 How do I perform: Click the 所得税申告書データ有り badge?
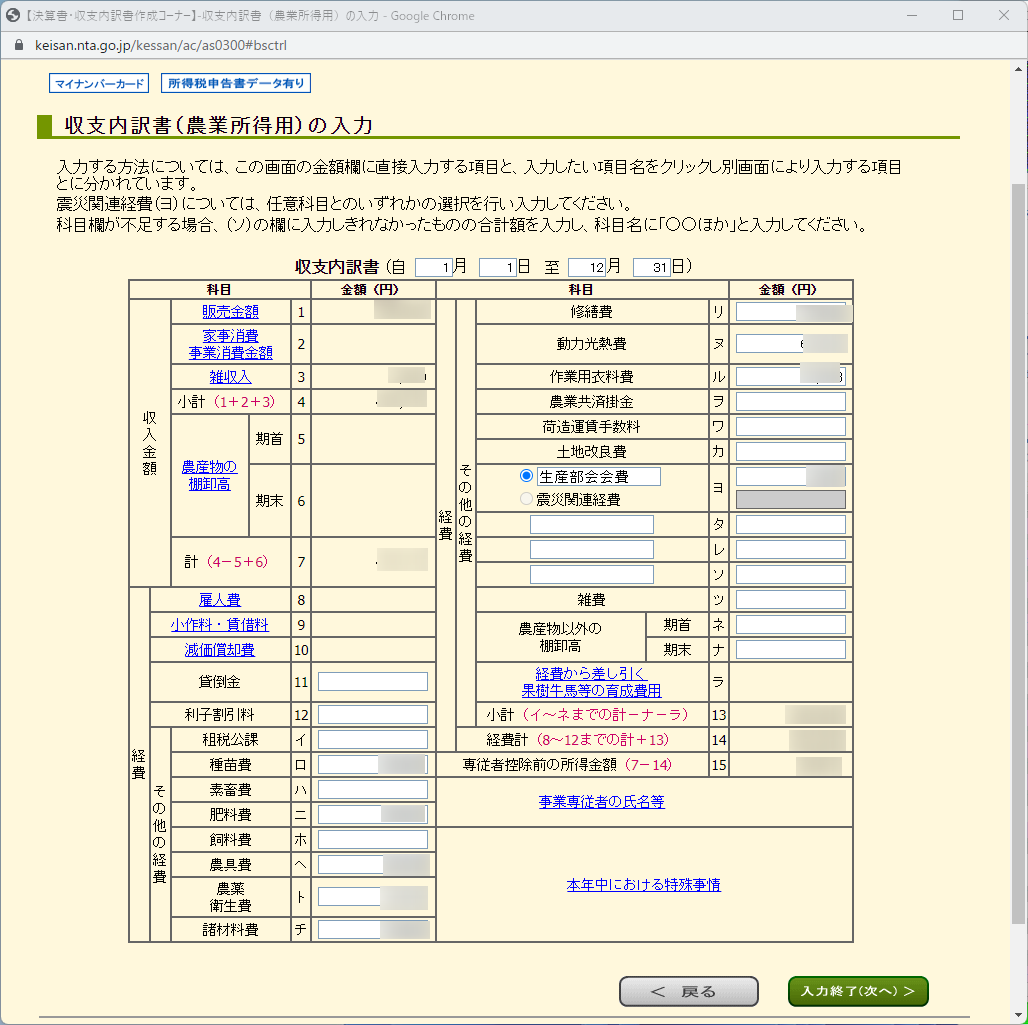[x=236, y=83]
